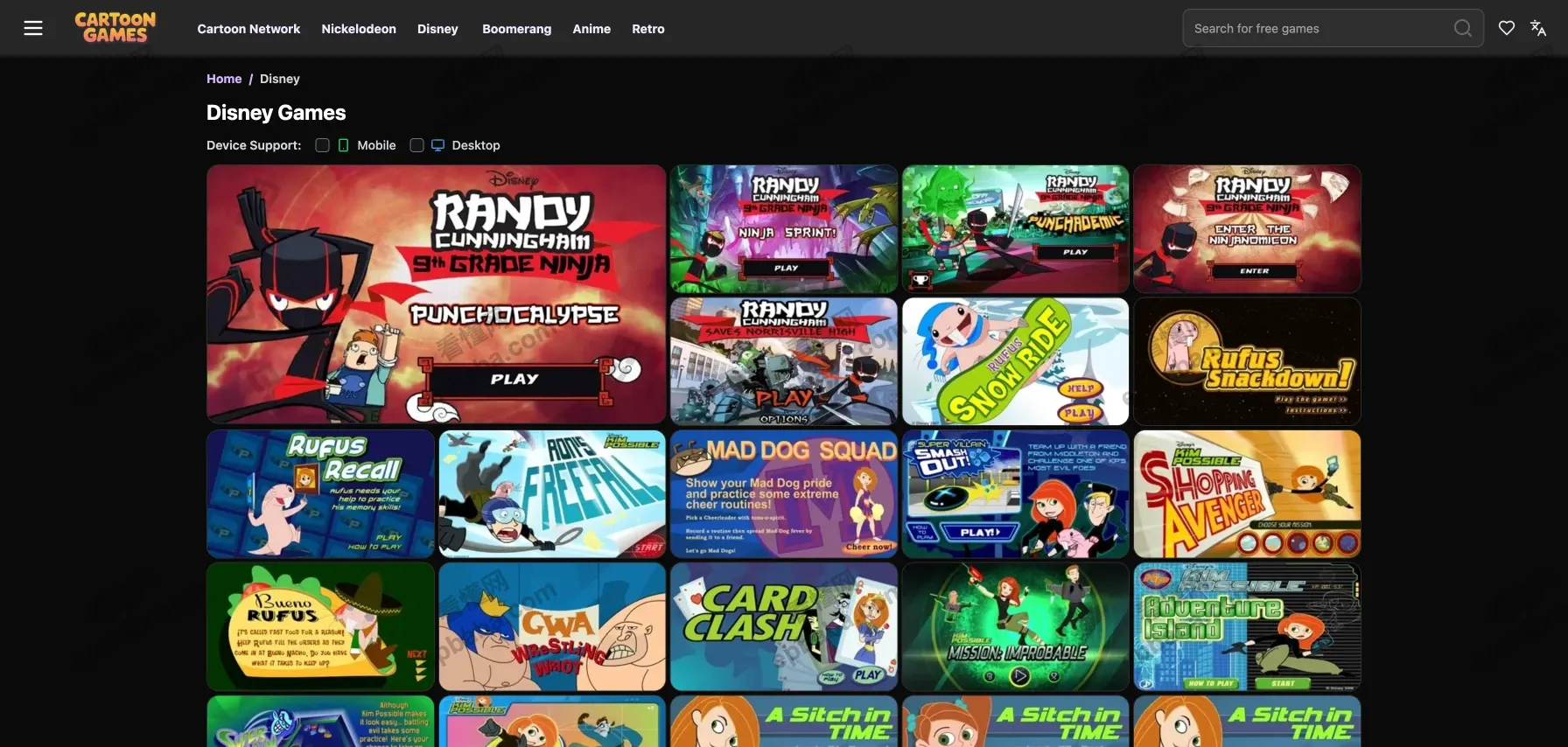
Task: Open the Retro category
Action: pos(648,29)
